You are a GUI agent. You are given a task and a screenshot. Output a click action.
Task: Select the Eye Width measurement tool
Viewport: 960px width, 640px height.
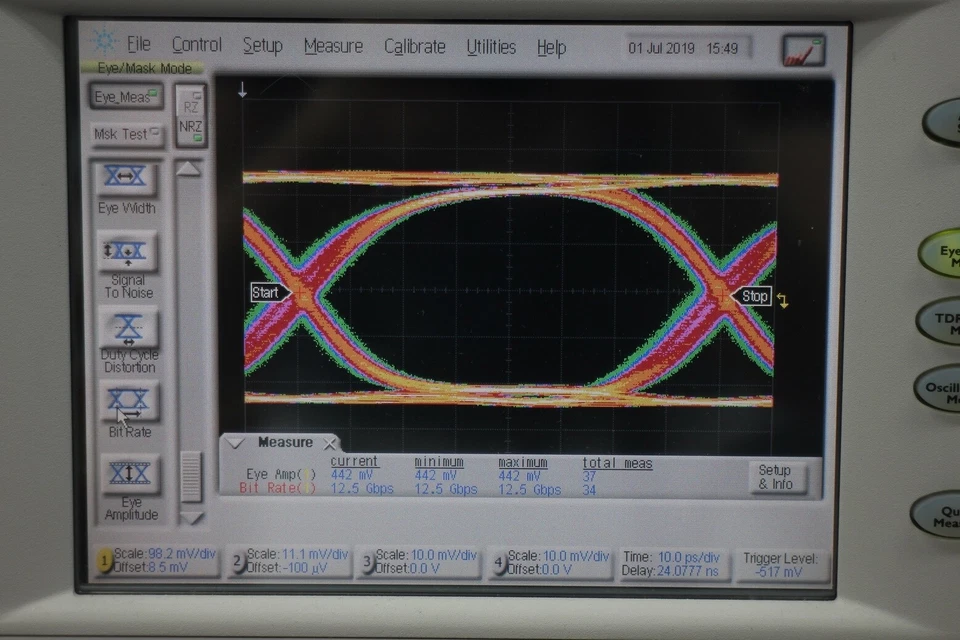(127, 177)
